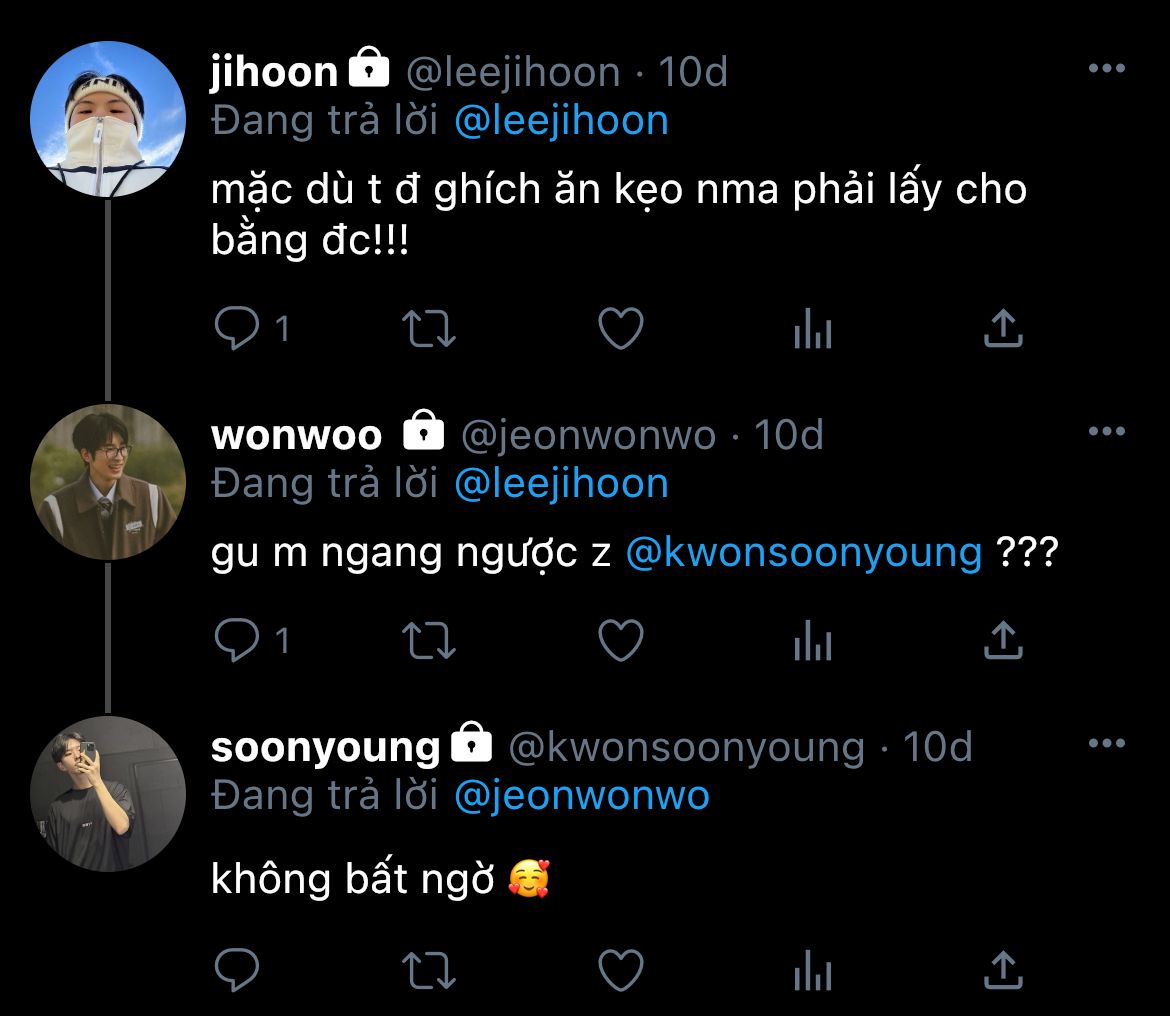Open jihoon's profile picture
Screen dimensions: 1170x1016
pos(108,118)
